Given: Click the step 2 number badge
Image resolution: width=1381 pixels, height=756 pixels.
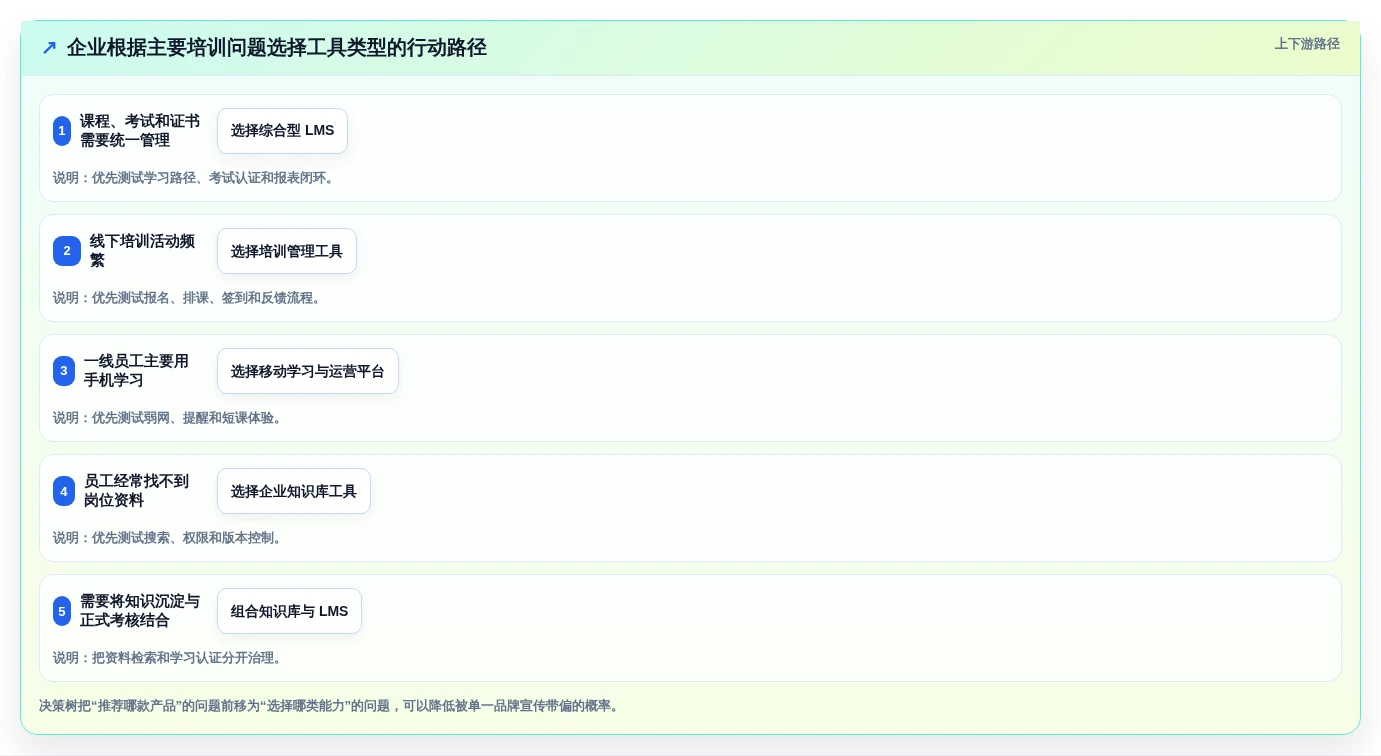Looking at the screenshot, I should (x=67, y=251).
